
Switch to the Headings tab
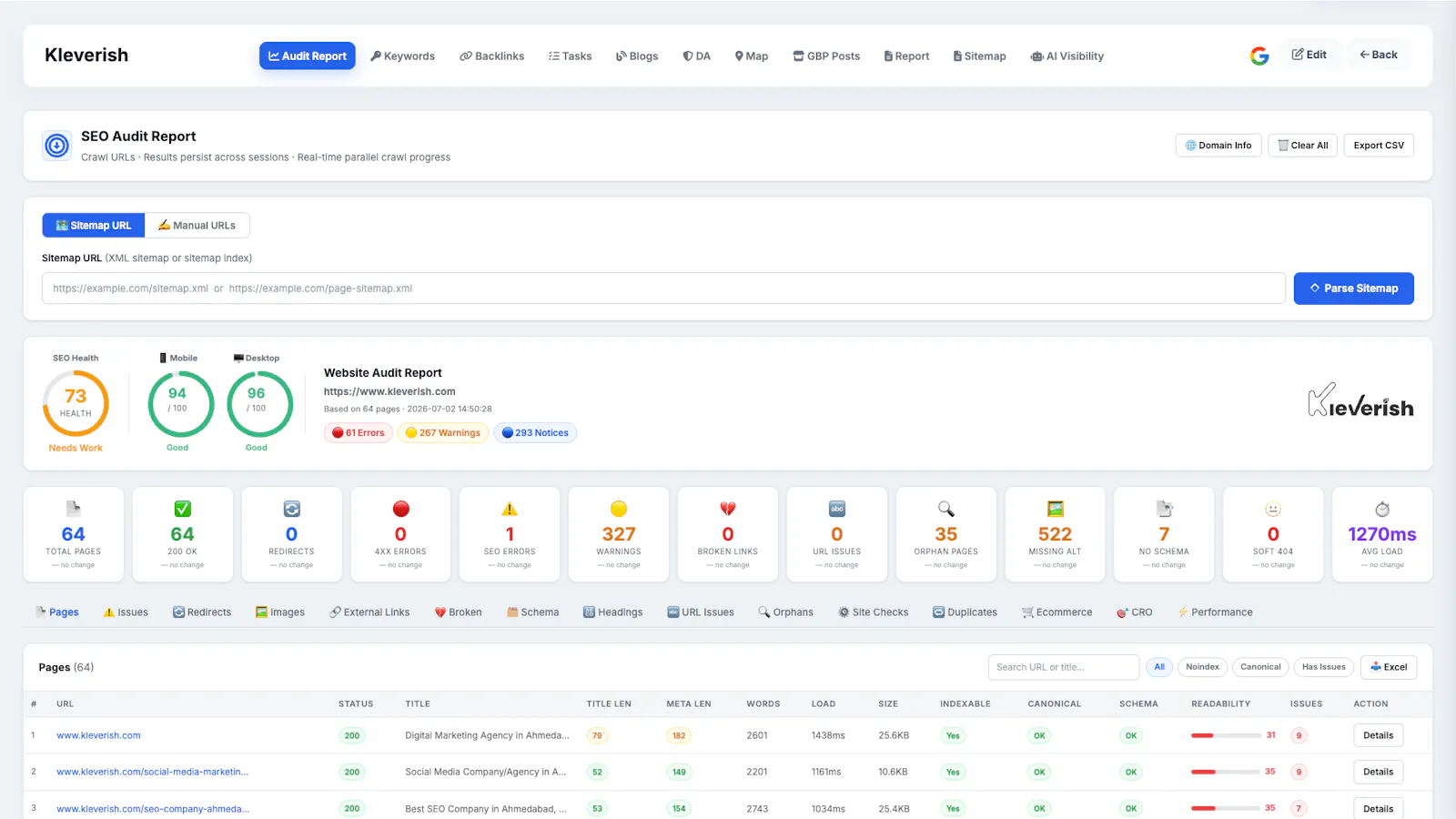pyautogui.click(x=612, y=612)
